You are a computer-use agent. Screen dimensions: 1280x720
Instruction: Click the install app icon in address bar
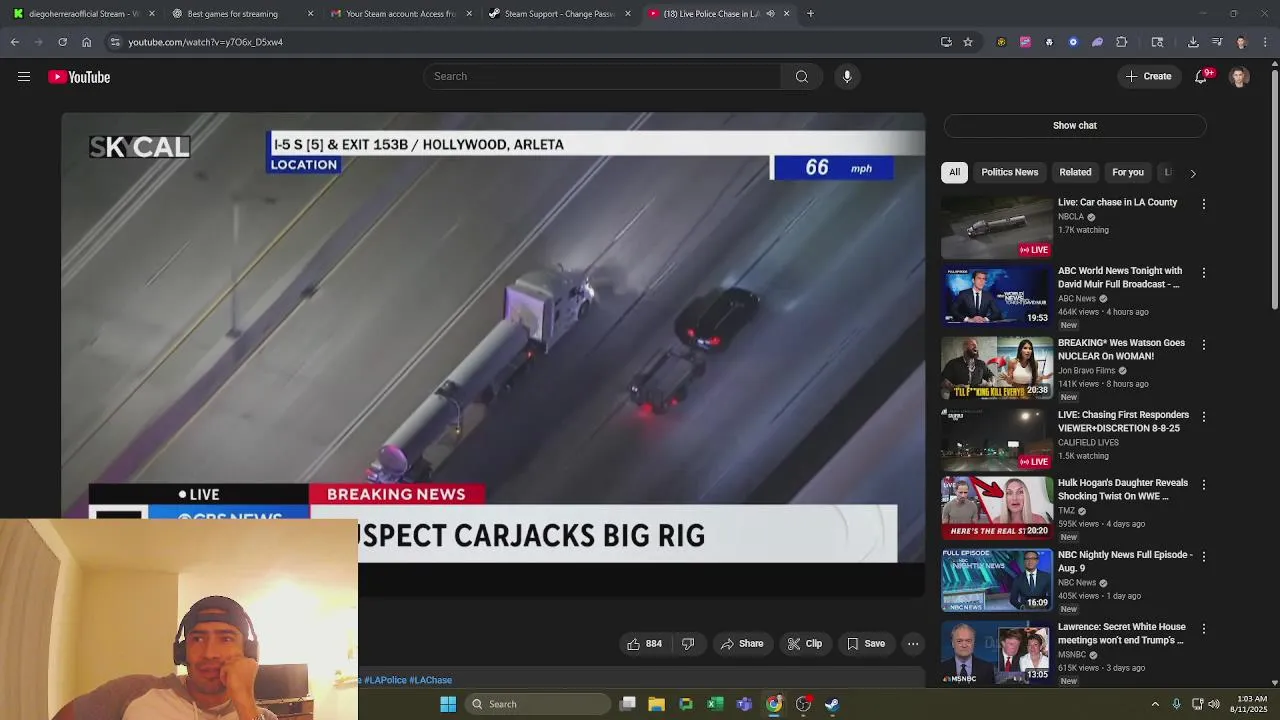(x=946, y=42)
